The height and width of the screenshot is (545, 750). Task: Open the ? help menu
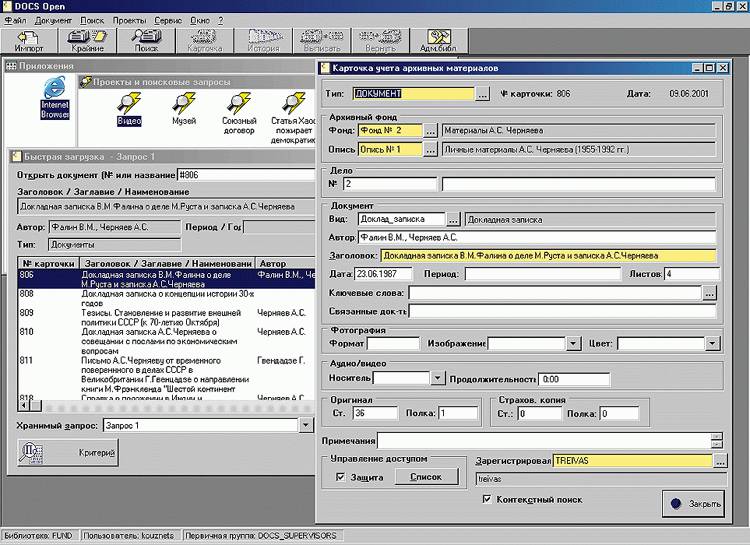coord(221,21)
